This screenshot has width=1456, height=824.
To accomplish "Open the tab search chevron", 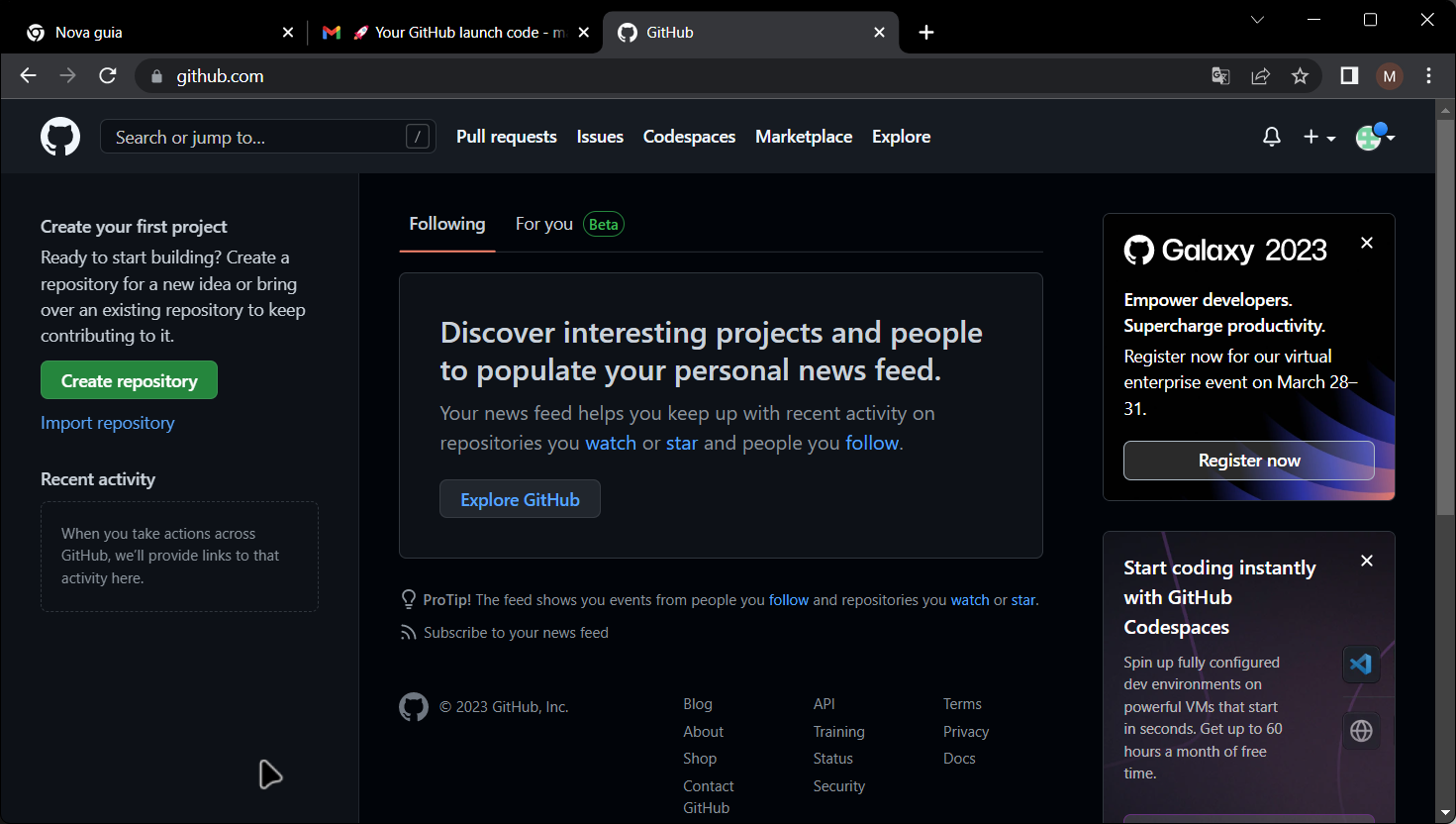I will (x=1257, y=20).
